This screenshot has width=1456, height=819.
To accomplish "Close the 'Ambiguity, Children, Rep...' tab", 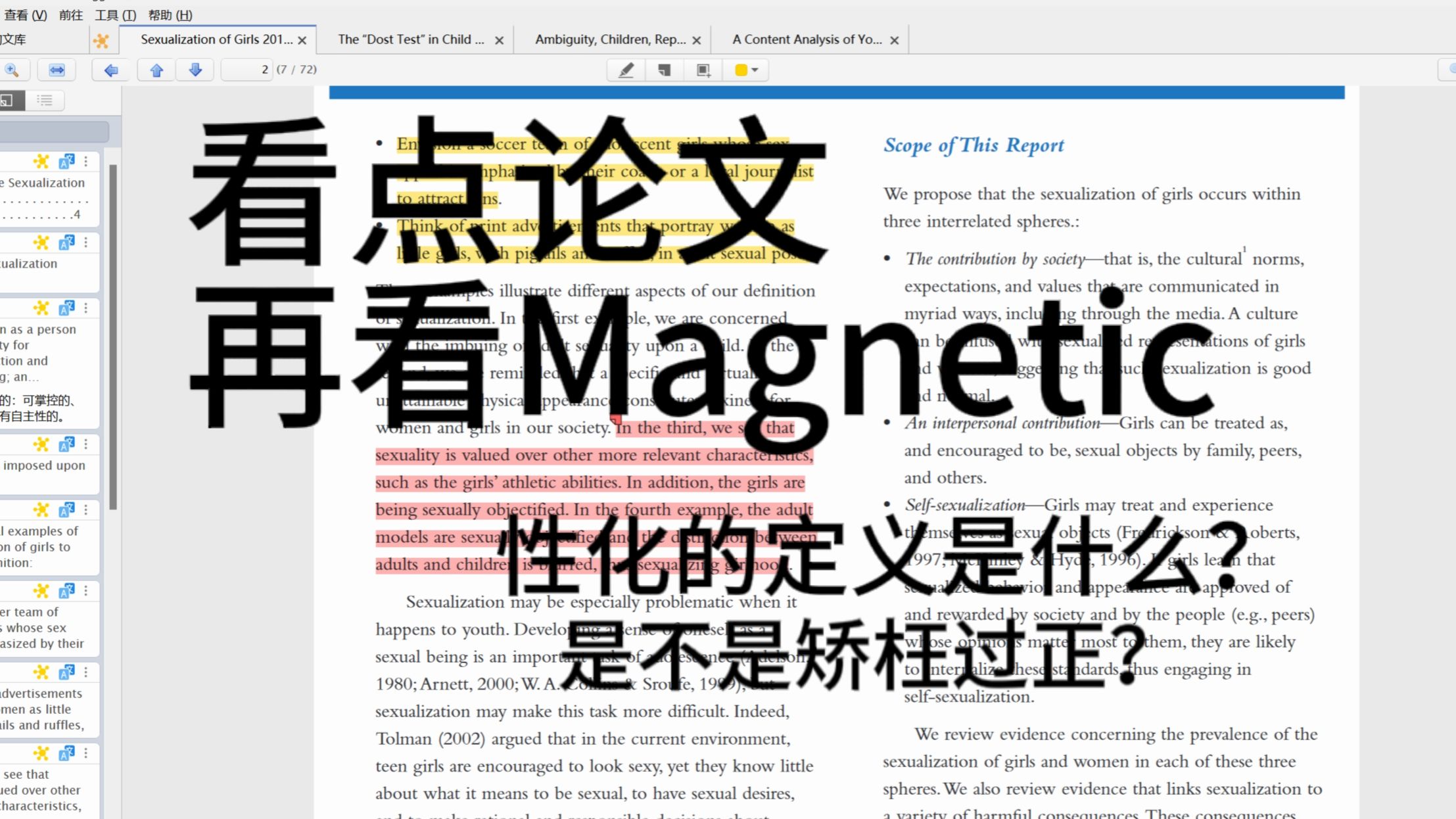I will [x=697, y=40].
